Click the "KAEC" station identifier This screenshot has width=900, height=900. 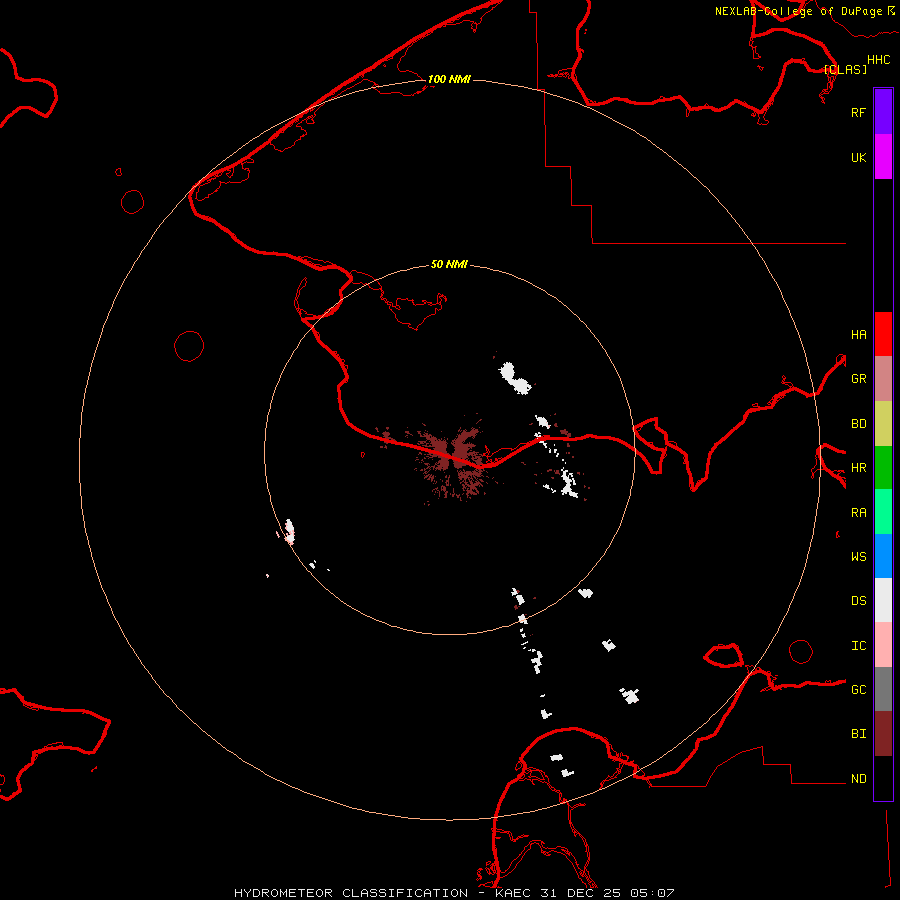pyautogui.click(x=513, y=893)
